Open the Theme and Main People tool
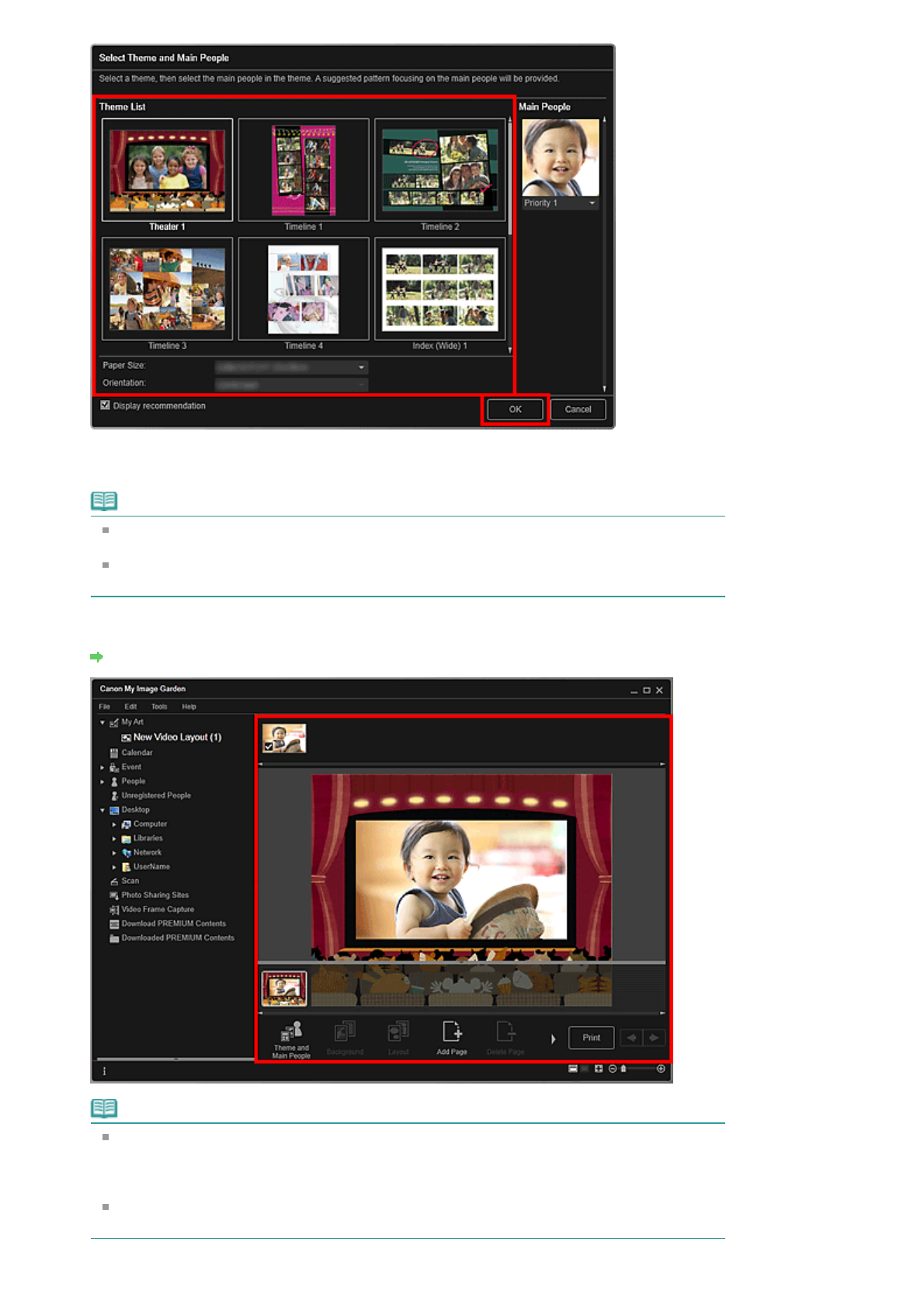 [291, 1038]
